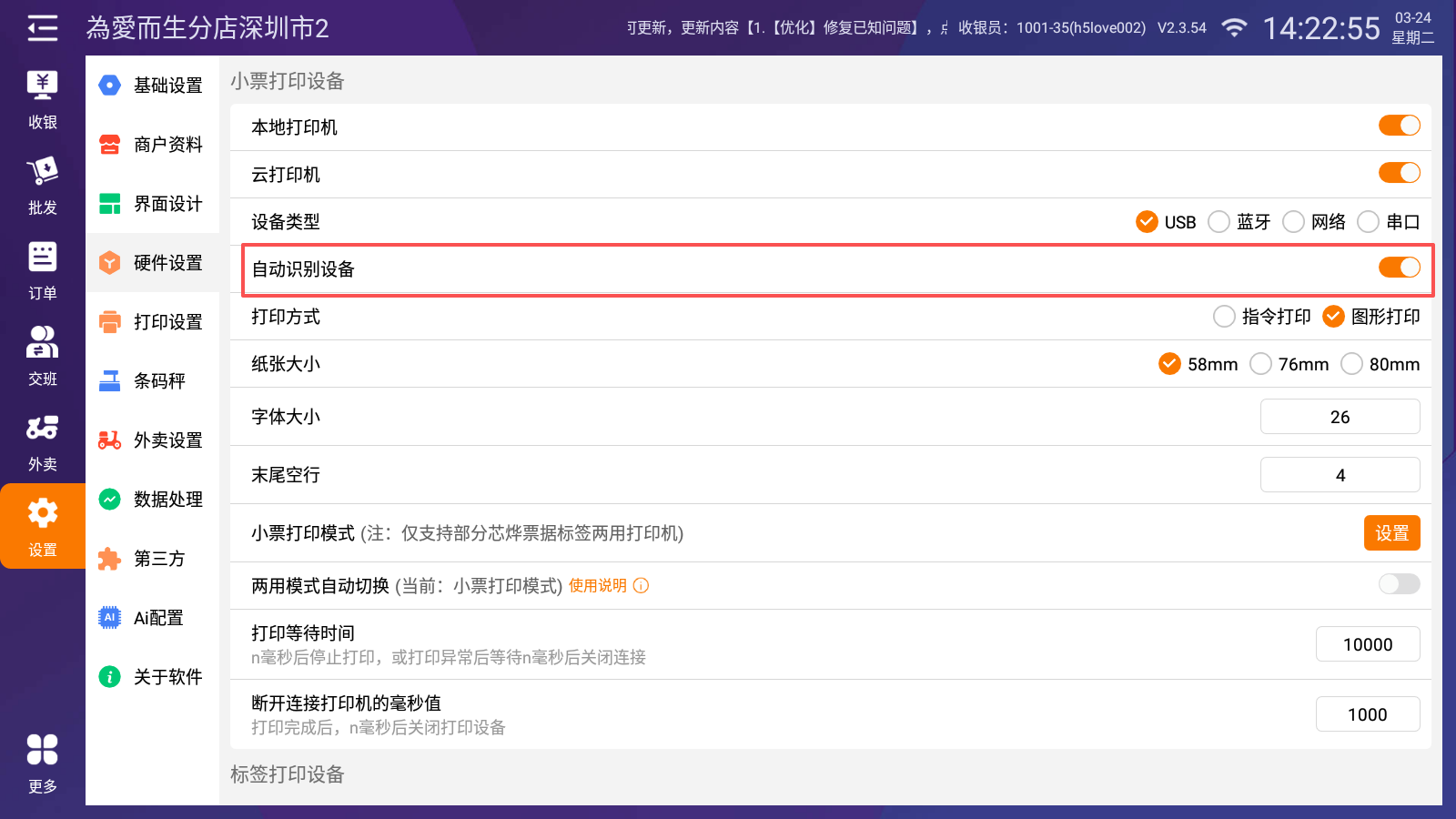
Task: Click the 字体大小 input field showing 26
Action: point(1340,417)
